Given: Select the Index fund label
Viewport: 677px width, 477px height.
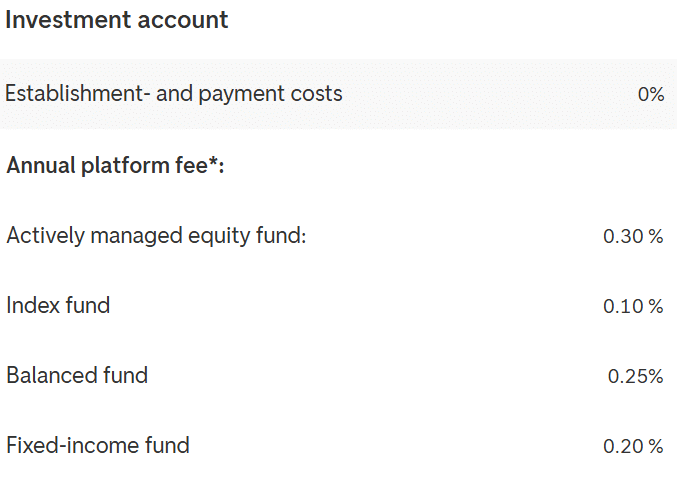Looking at the screenshot, I should [x=58, y=306].
